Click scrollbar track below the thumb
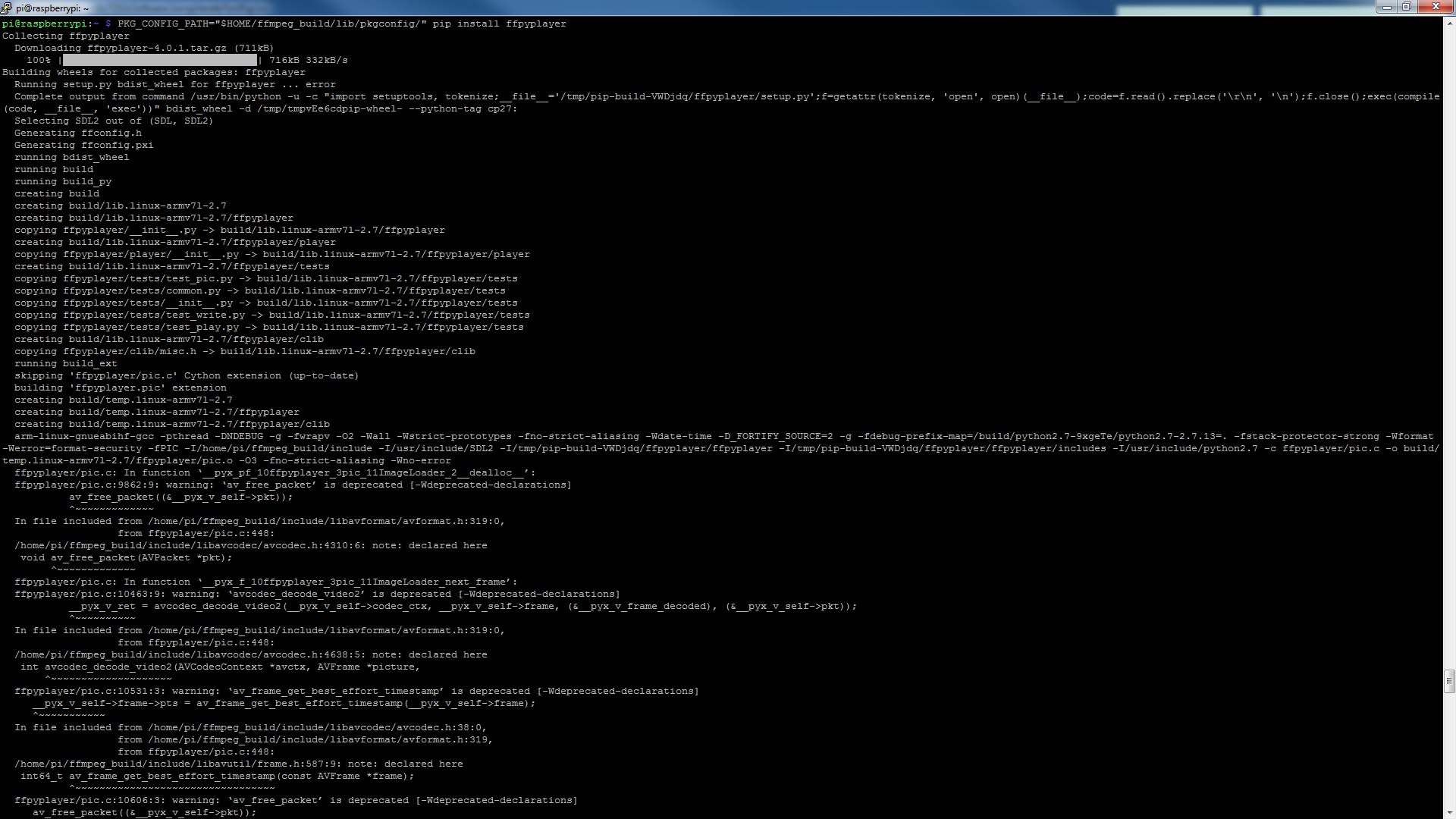1456x819 pixels. 1449,751
